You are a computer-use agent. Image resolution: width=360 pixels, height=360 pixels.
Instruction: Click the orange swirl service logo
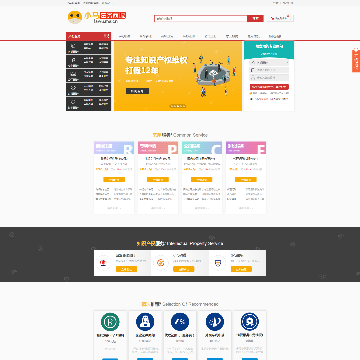click(x=161, y=263)
